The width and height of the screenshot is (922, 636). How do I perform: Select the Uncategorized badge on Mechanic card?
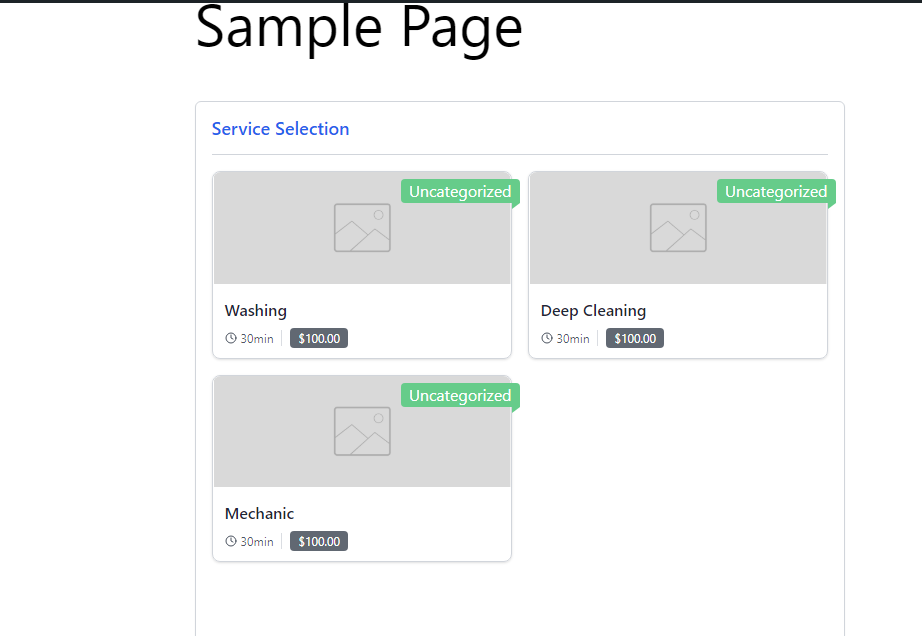coord(460,396)
